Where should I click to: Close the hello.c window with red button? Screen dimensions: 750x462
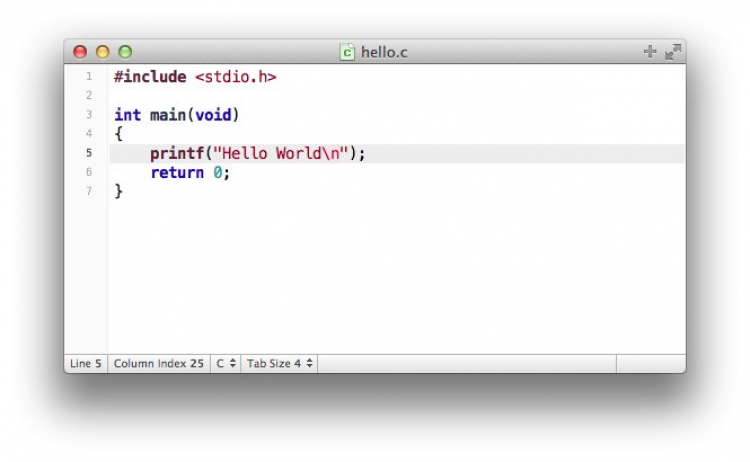tap(80, 52)
